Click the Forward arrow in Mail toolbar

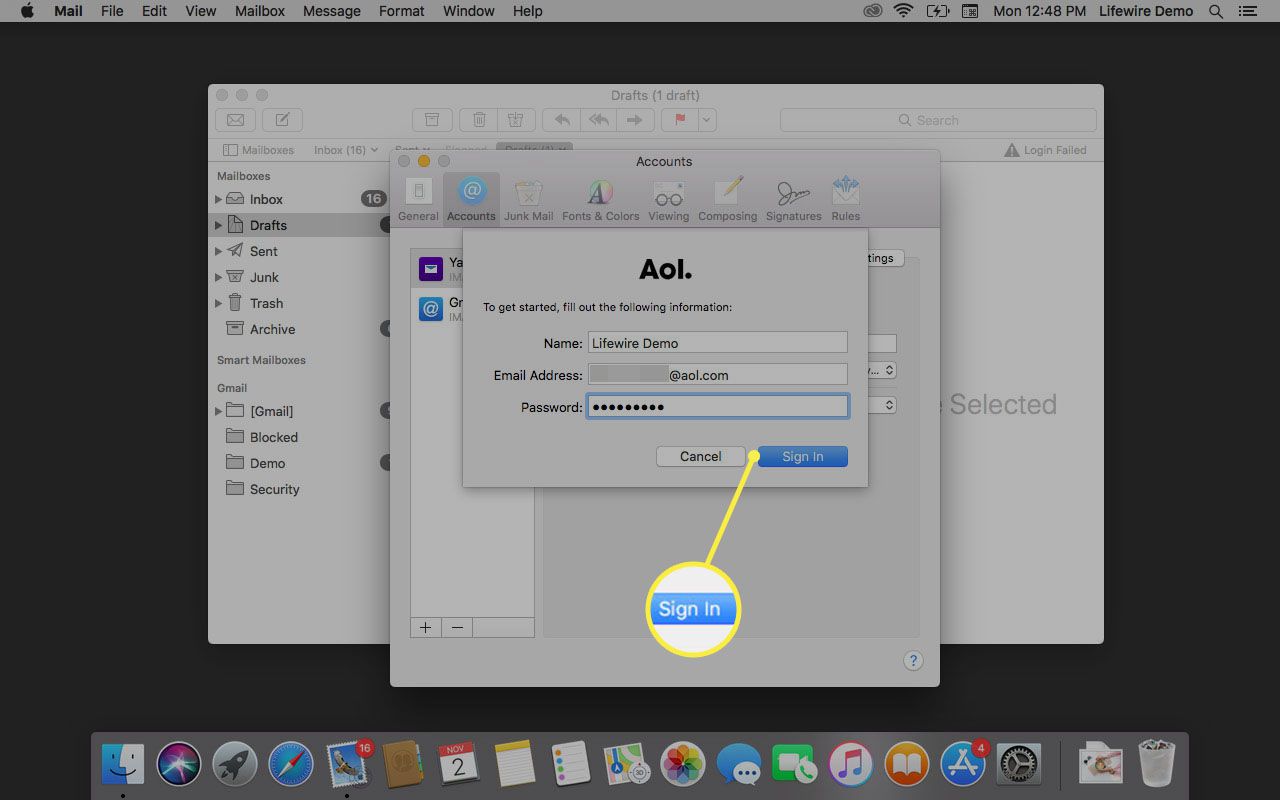click(634, 120)
